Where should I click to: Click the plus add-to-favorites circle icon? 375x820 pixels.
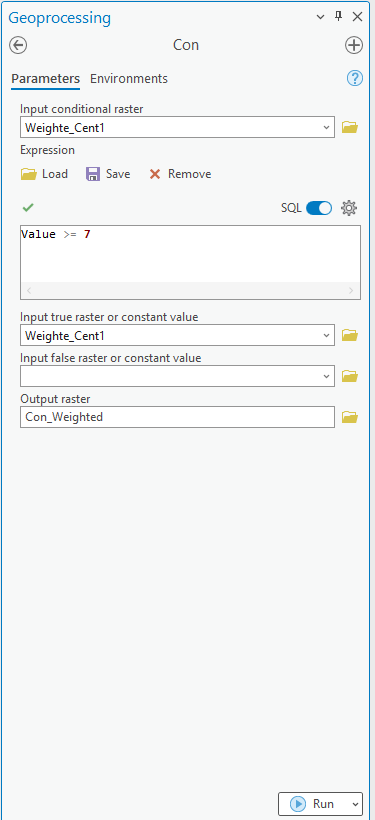[x=354, y=45]
